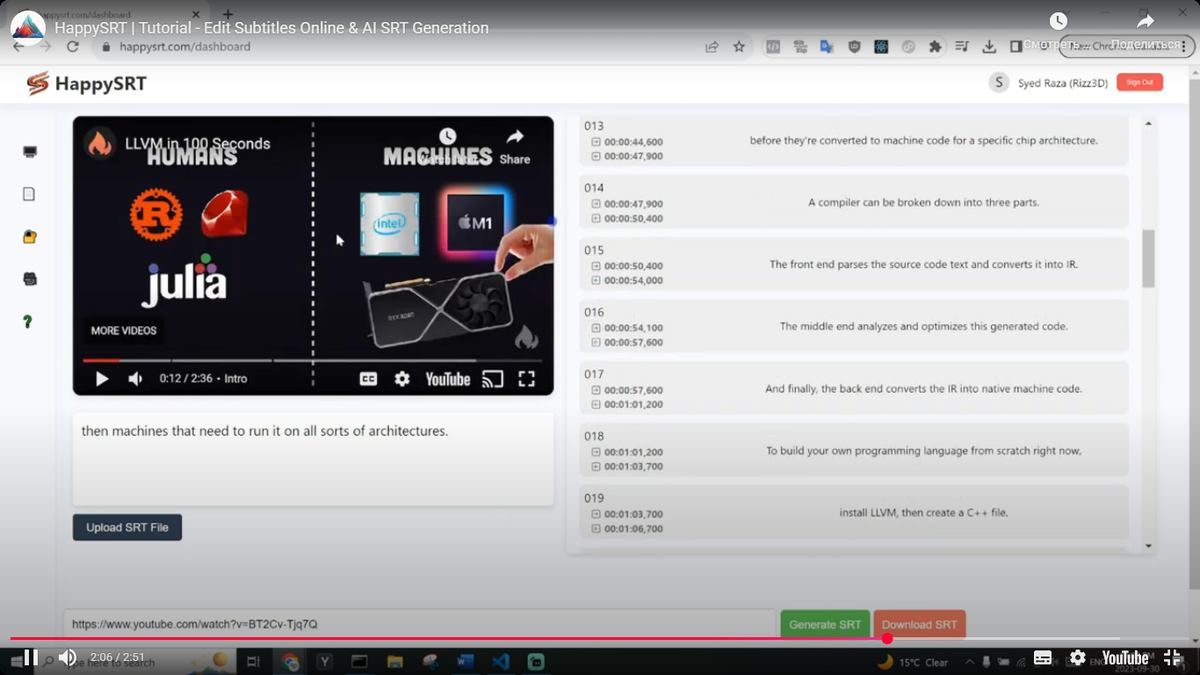Open the channel avatar at top left
Screen dimensions: 1200x675
(x=27, y=28)
